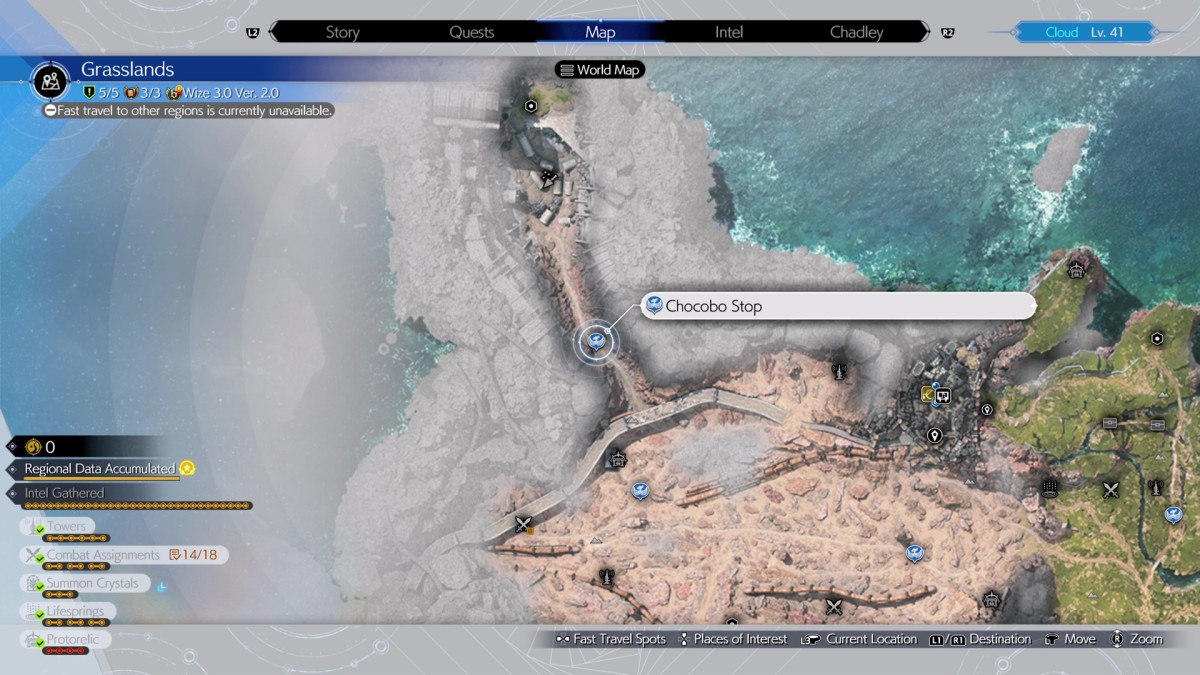1200x675 pixels.
Task: Click the gold coin currency icon showing 0
Action: [x=32, y=447]
